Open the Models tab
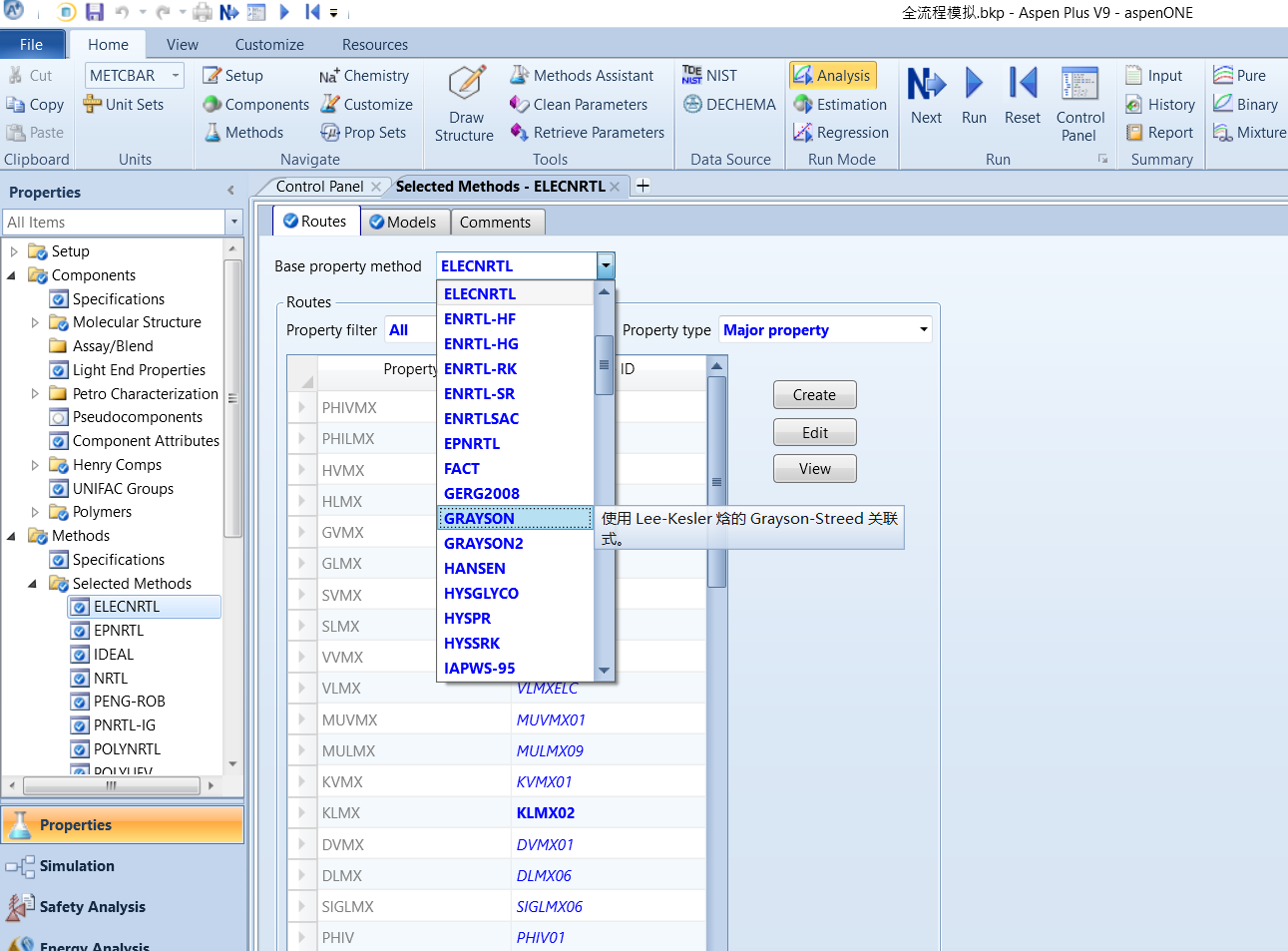Image resolution: width=1288 pixels, height=951 pixels. click(403, 222)
